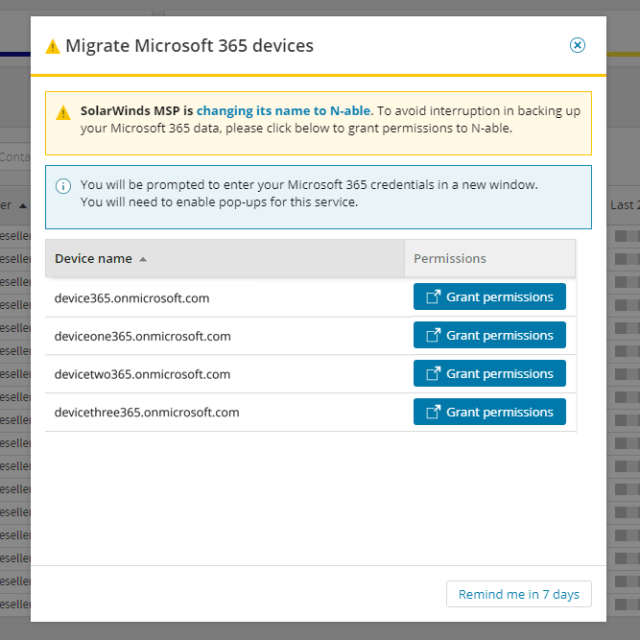
Task: Select devicethree365.onmicrosoft.com device name
Action: (x=147, y=413)
